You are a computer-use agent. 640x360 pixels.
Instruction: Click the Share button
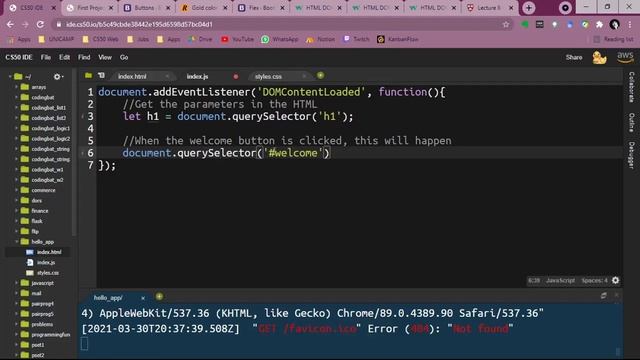[x=574, y=58]
